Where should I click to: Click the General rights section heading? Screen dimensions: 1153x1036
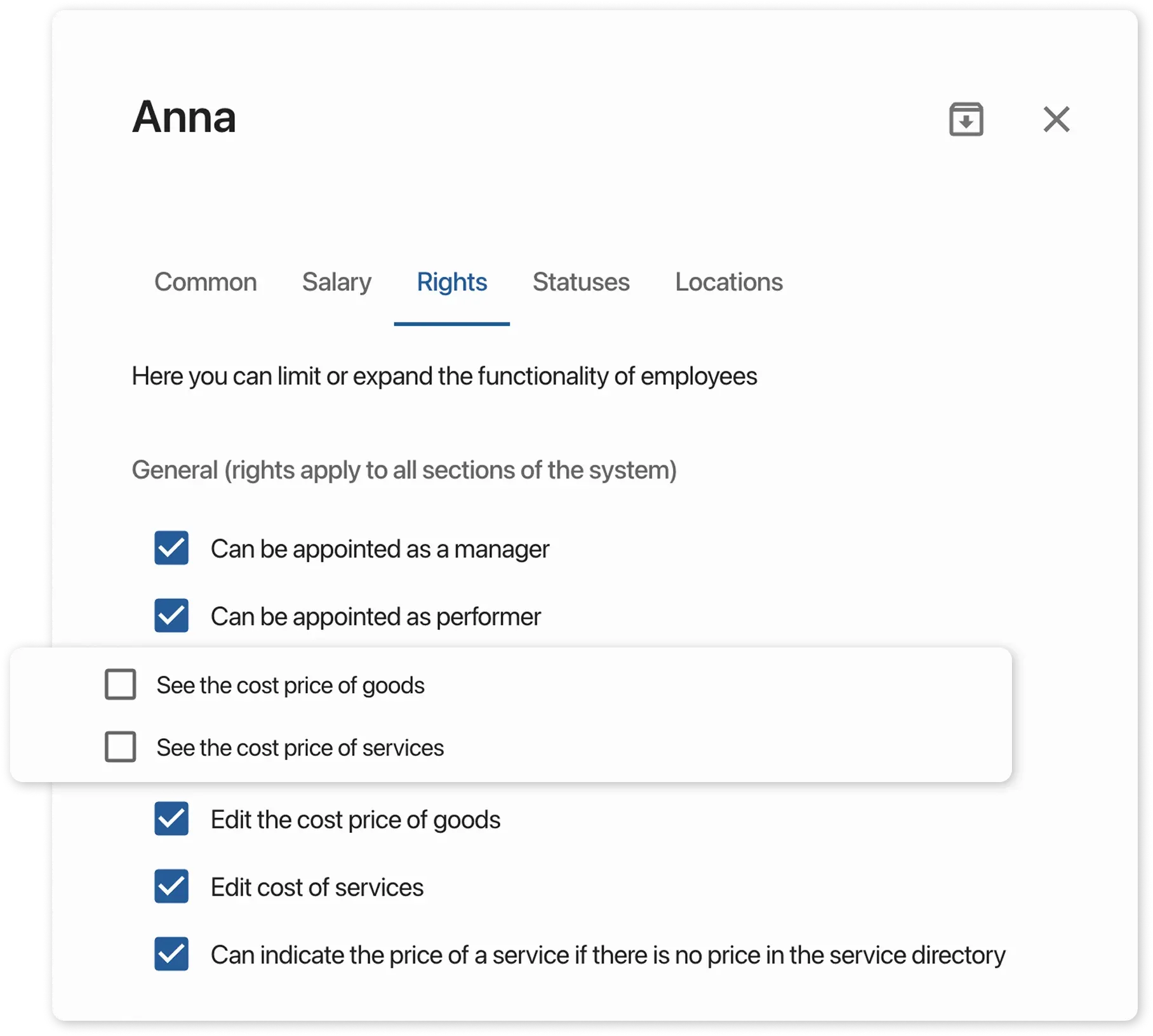(404, 470)
